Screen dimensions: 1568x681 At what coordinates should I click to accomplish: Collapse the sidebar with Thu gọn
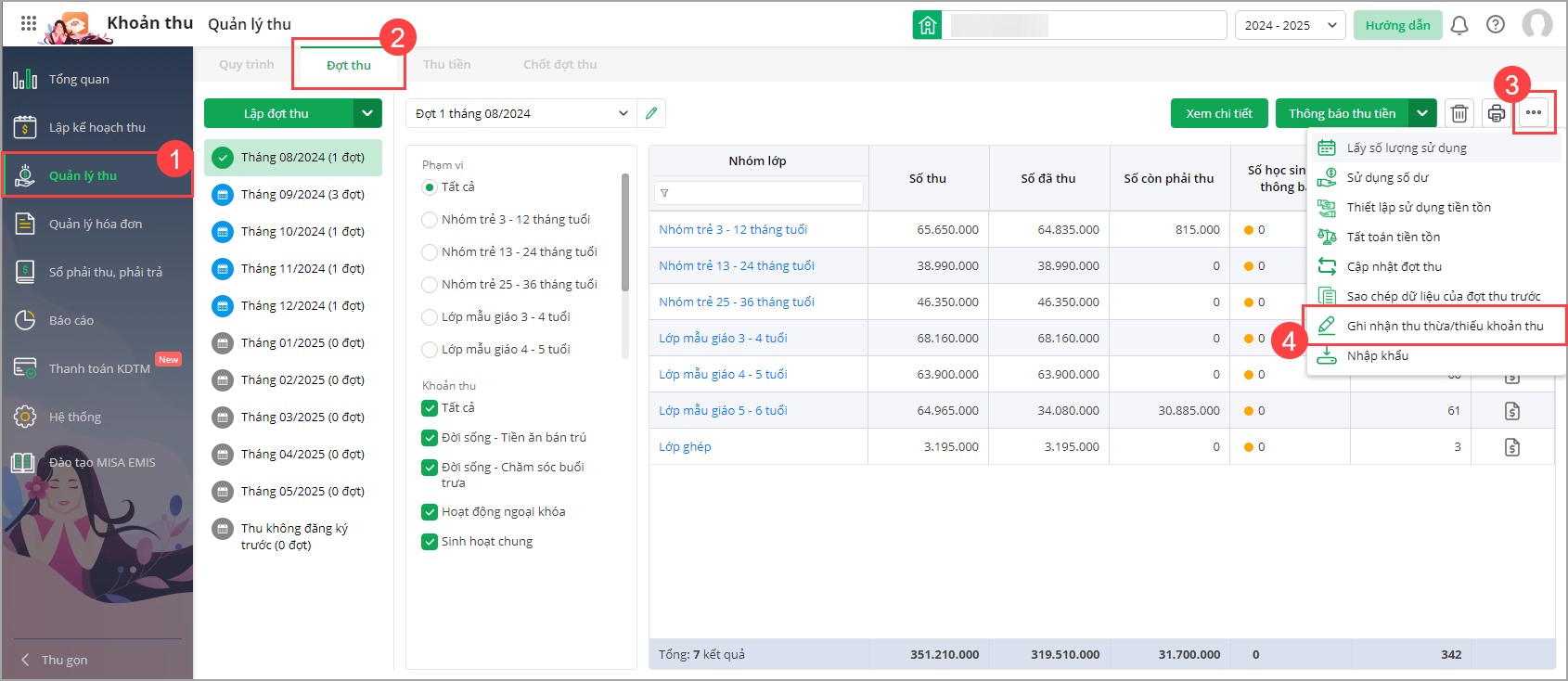[56, 660]
